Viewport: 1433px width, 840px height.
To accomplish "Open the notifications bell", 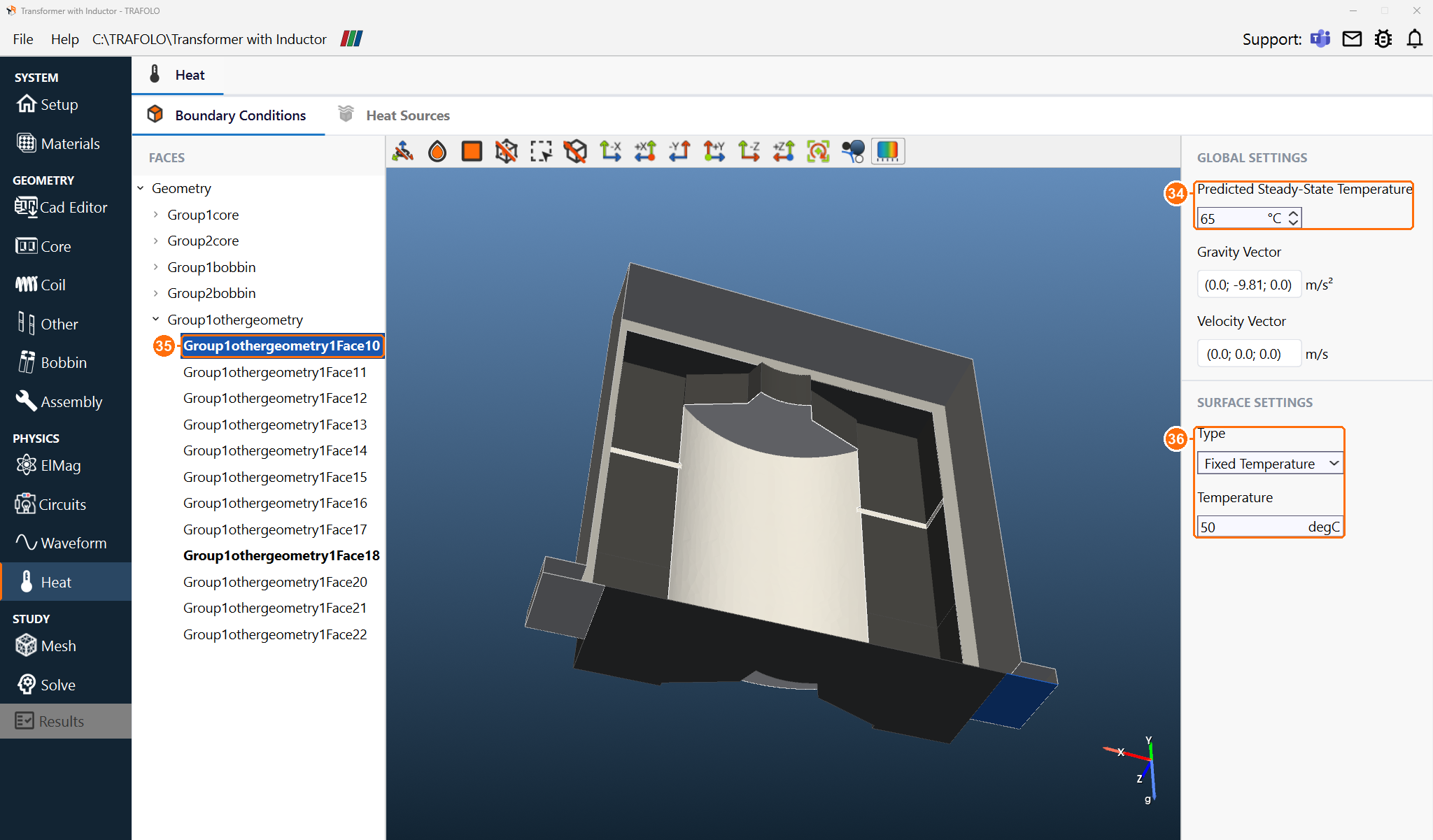I will tap(1415, 39).
